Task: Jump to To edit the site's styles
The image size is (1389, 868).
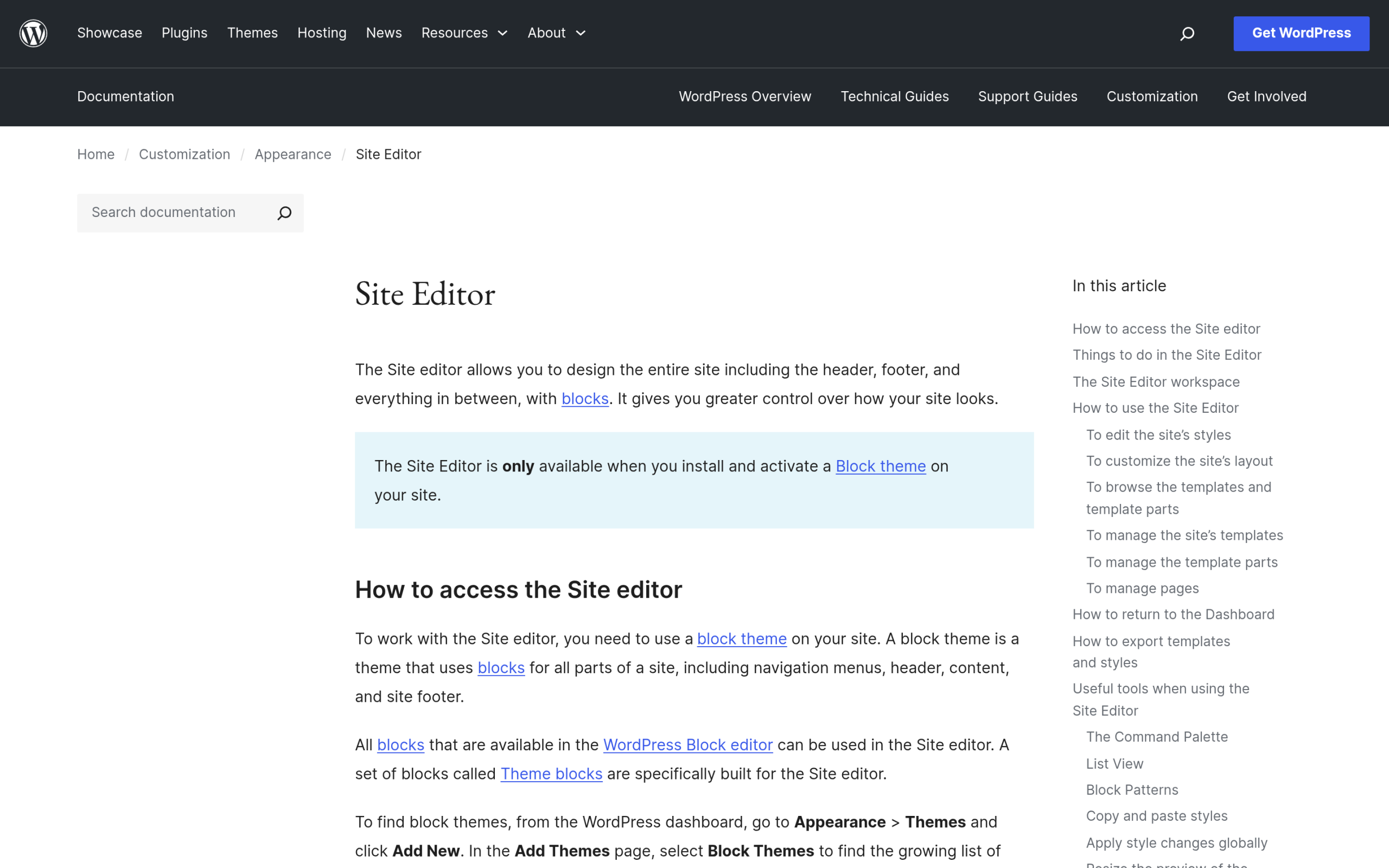Action: [x=1158, y=435]
